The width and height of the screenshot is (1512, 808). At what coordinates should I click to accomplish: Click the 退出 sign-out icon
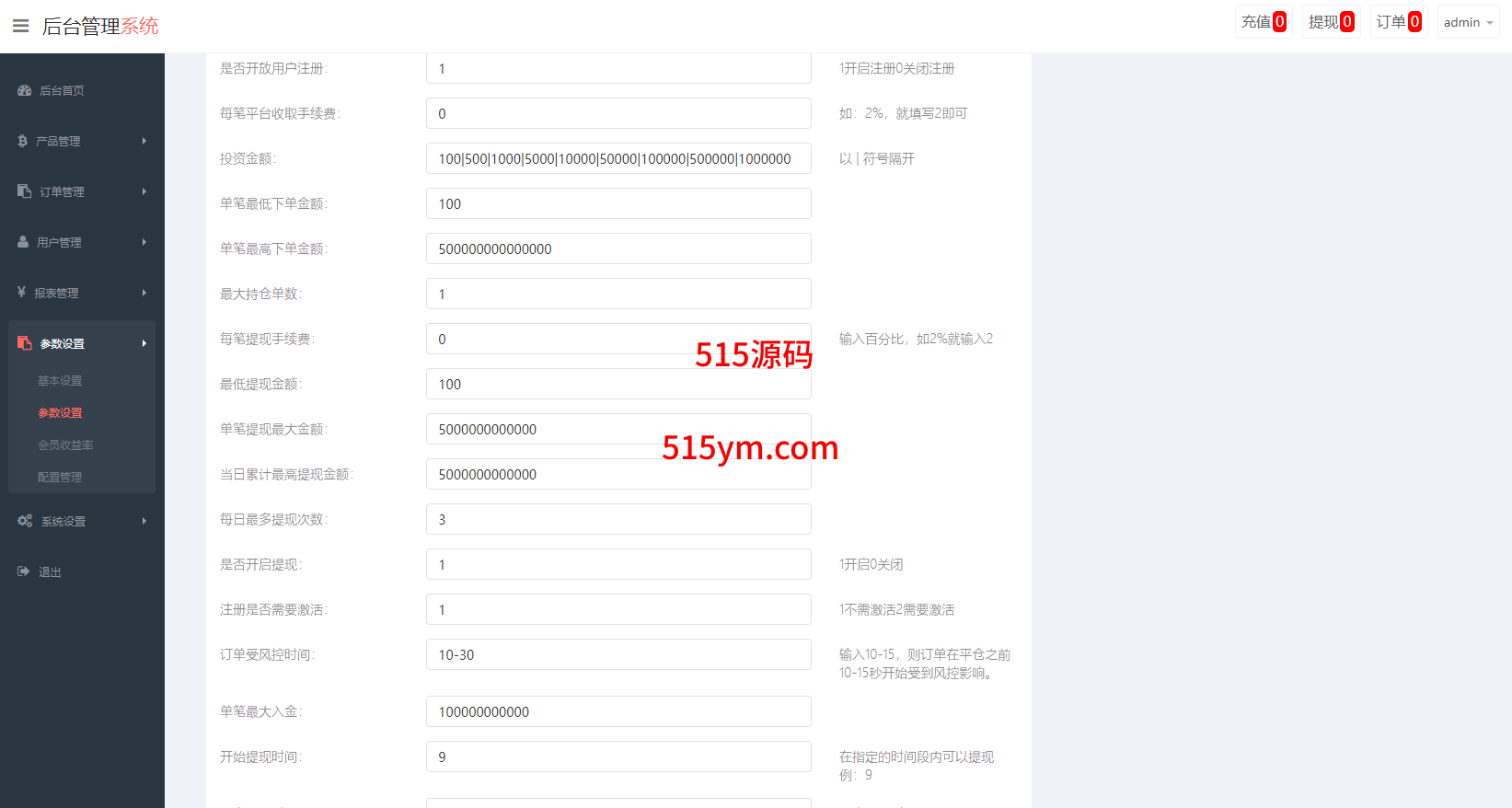[24, 571]
